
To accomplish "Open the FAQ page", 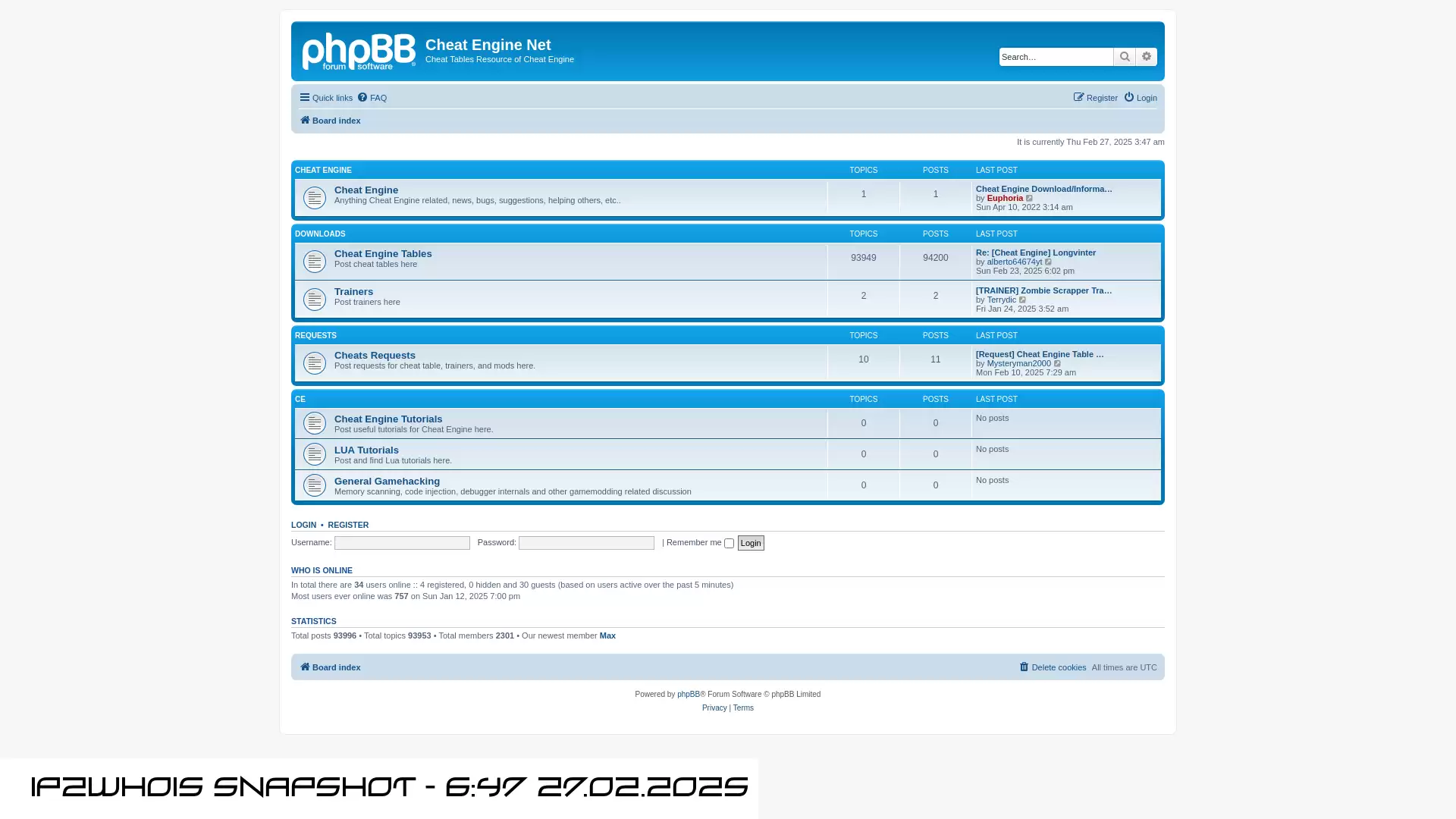I will pyautogui.click(x=372, y=98).
